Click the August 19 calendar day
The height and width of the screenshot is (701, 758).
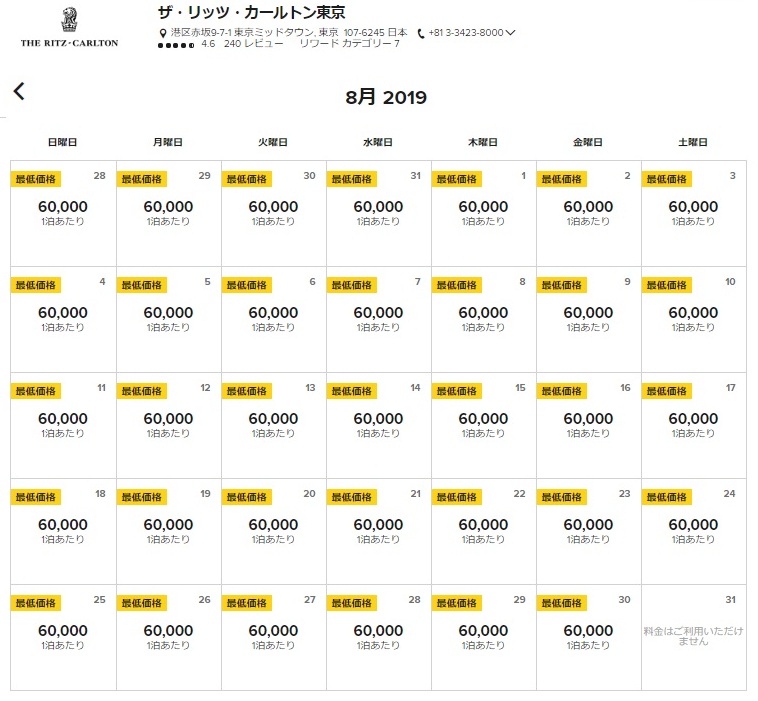pyautogui.click(x=169, y=531)
